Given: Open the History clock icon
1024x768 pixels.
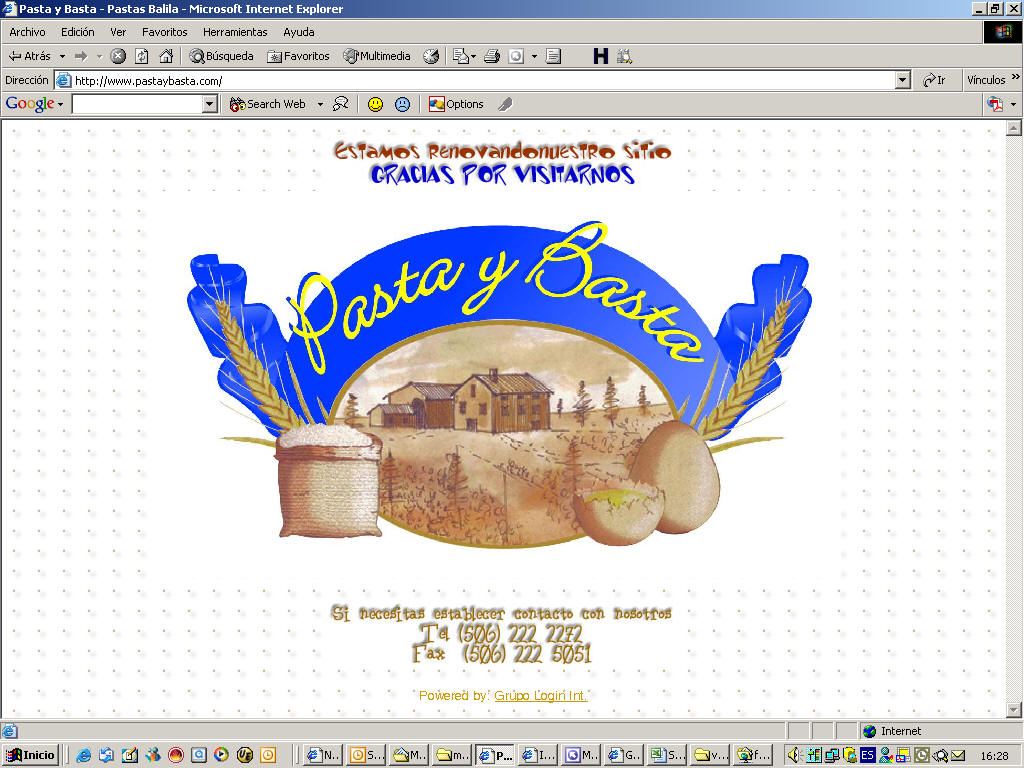Looking at the screenshot, I should click(x=431, y=56).
